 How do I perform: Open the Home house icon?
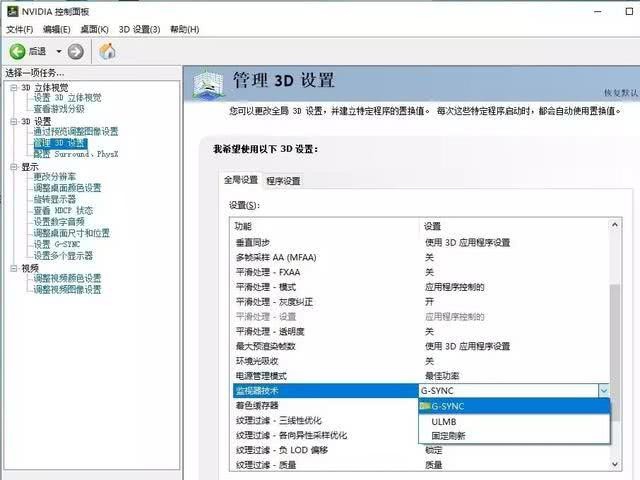(x=107, y=51)
